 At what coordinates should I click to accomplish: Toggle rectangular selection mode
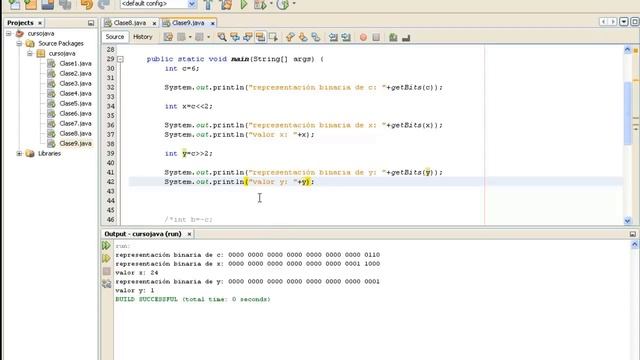273,37
